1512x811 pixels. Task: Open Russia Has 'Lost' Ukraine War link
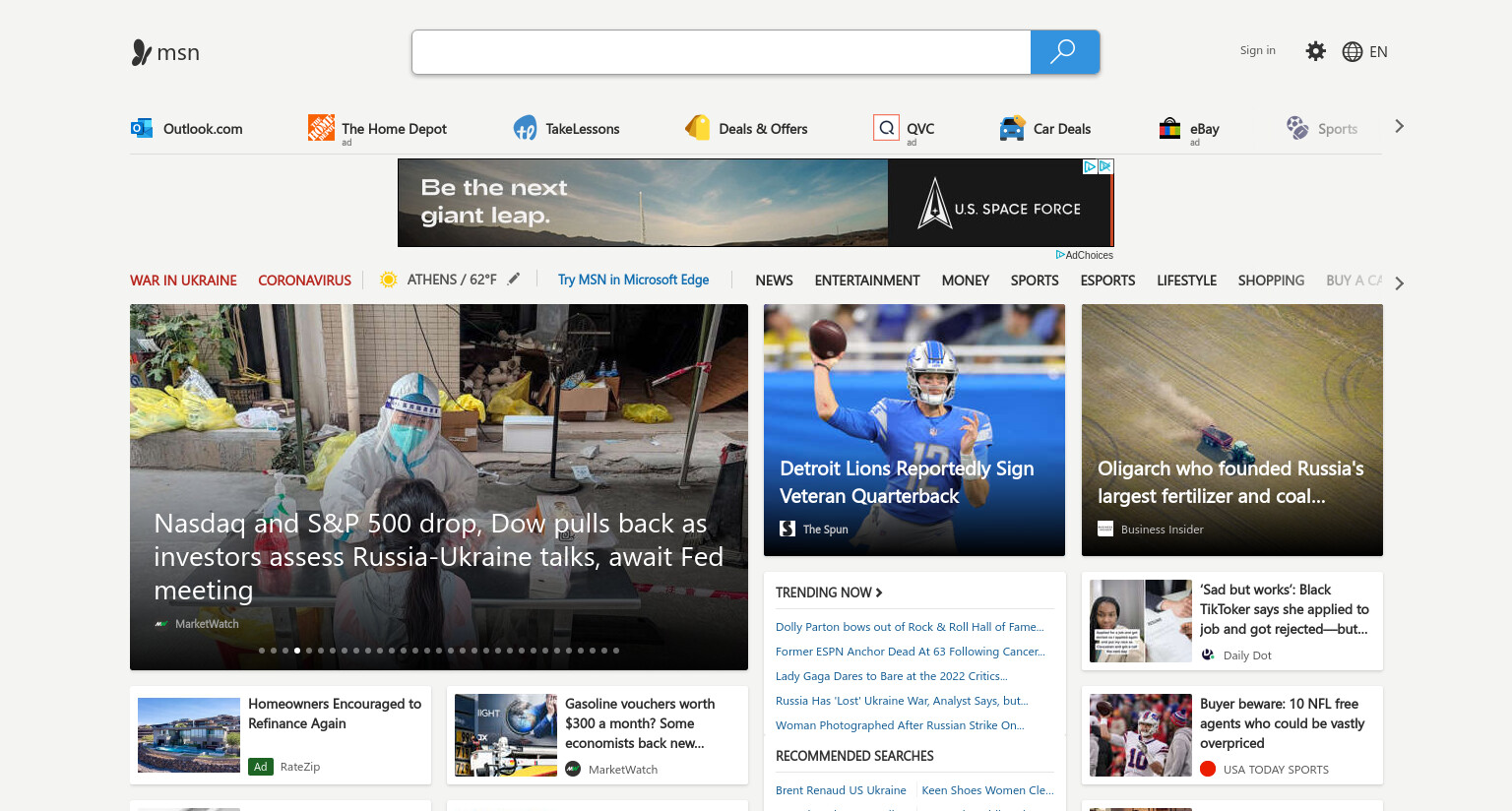tap(902, 701)
